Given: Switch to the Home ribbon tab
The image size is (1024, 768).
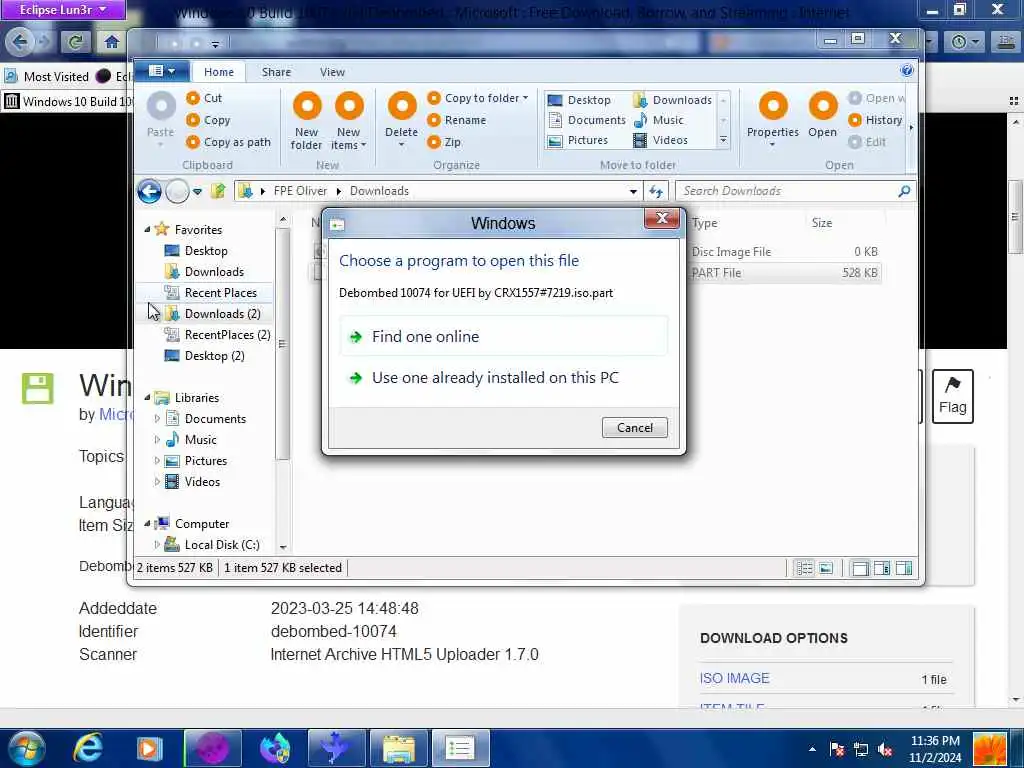Looking at the screenshot, I should tap(219, 72).
